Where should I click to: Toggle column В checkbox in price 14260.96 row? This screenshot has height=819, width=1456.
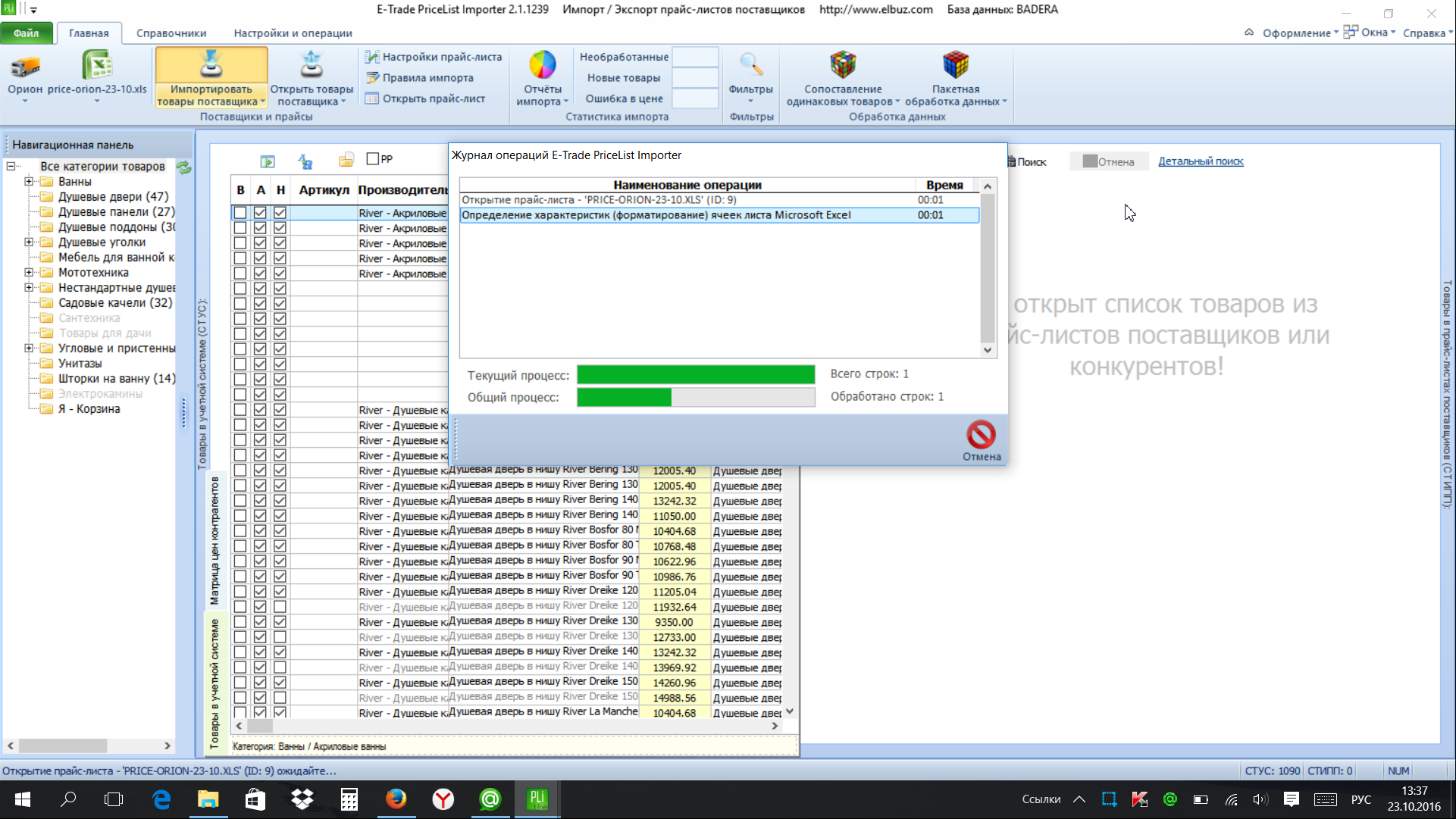(x=240, y=683)
